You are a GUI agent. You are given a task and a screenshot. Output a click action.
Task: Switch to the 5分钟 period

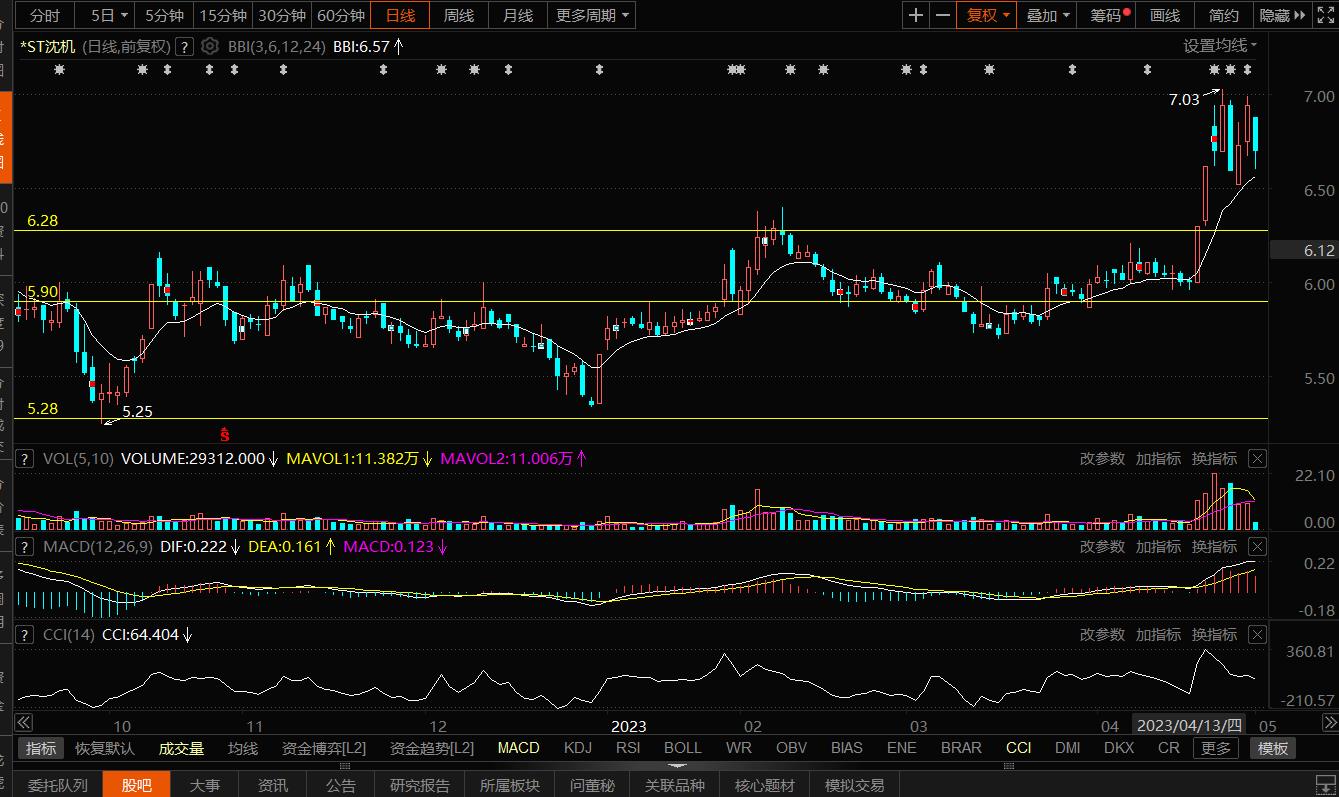coord(165,15)
